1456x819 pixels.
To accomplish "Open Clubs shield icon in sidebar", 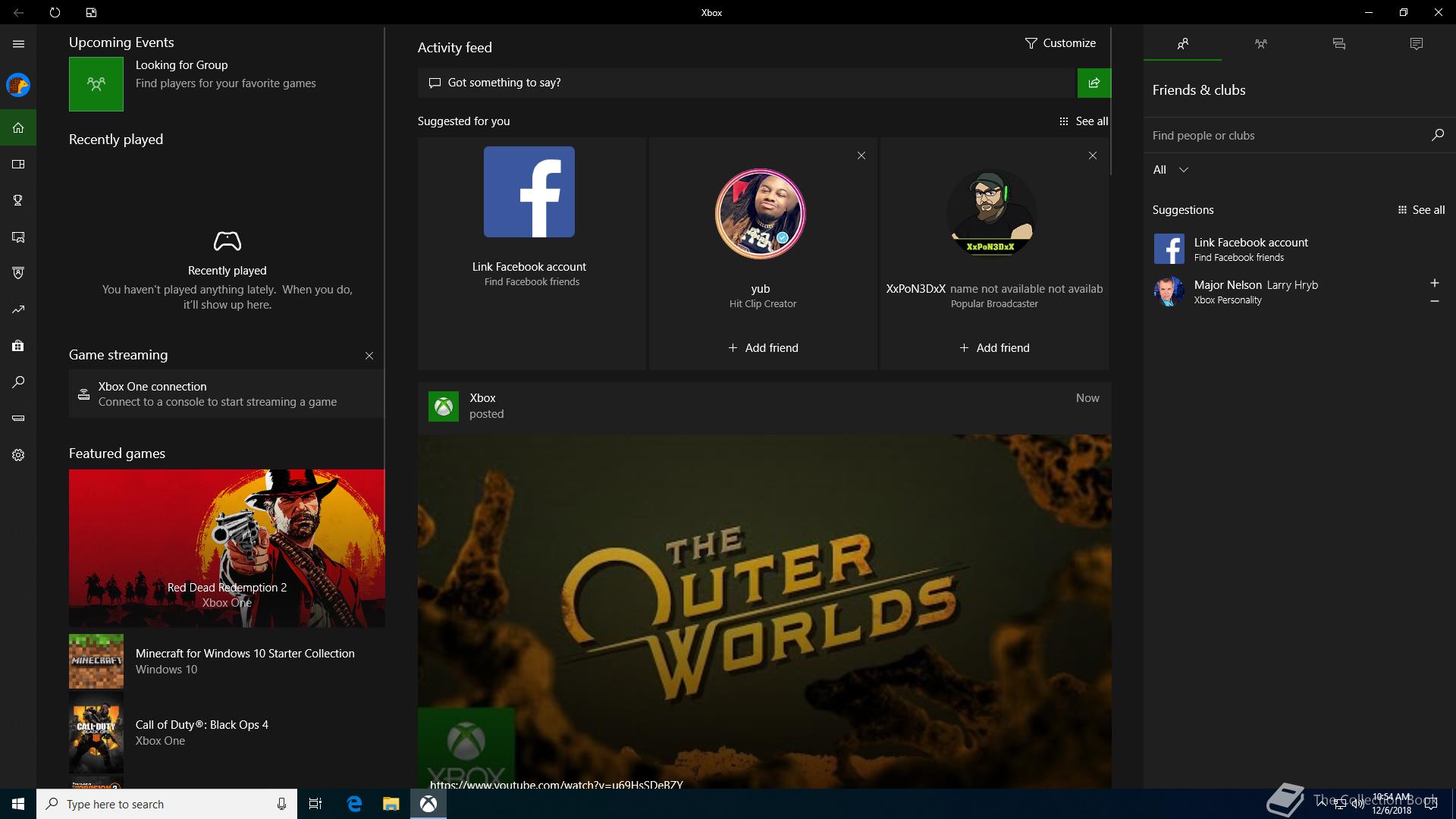I will tap(18, 273).
